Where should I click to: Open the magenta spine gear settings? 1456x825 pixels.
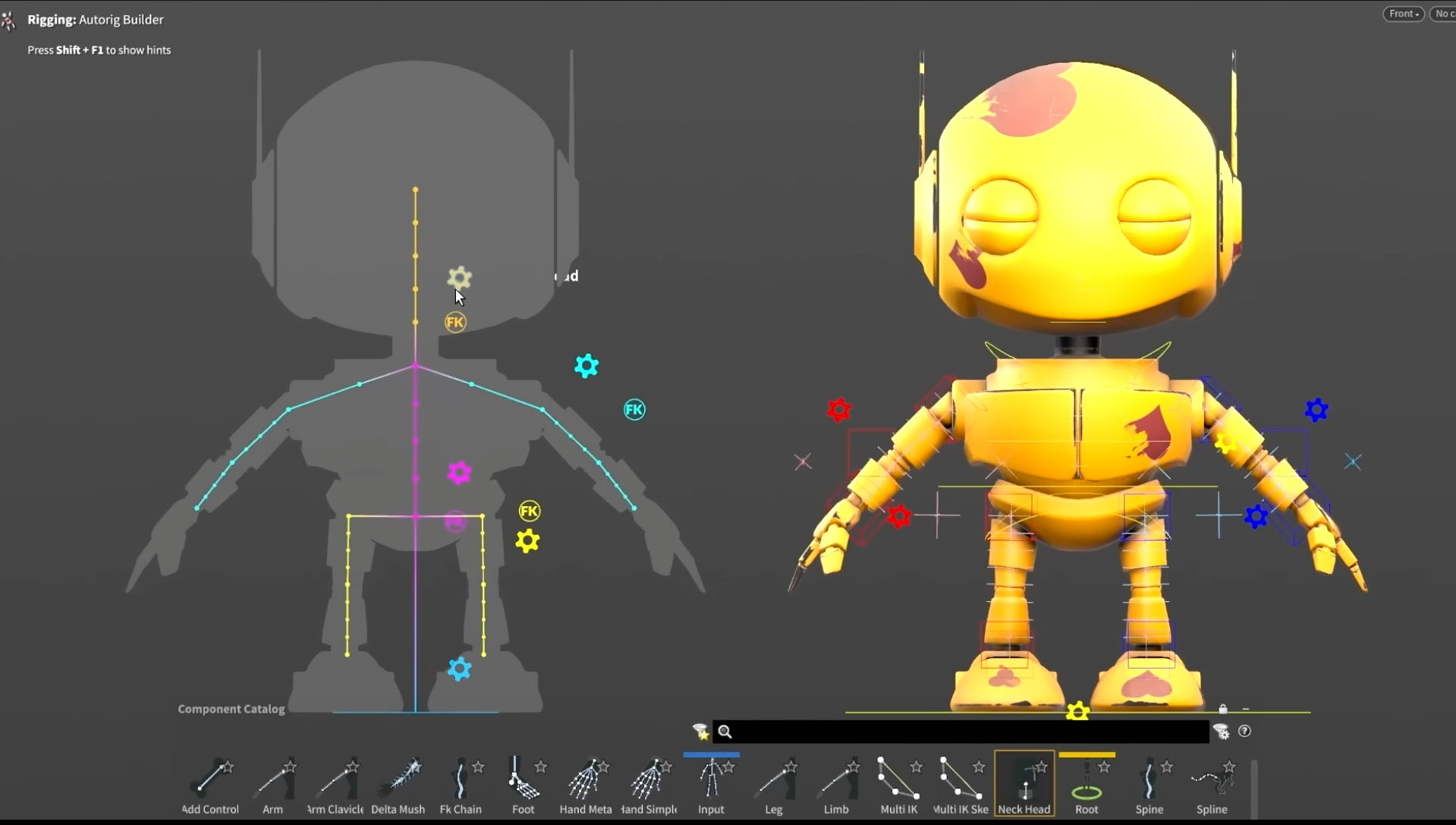pyautogui.click(x=459, y=472)
